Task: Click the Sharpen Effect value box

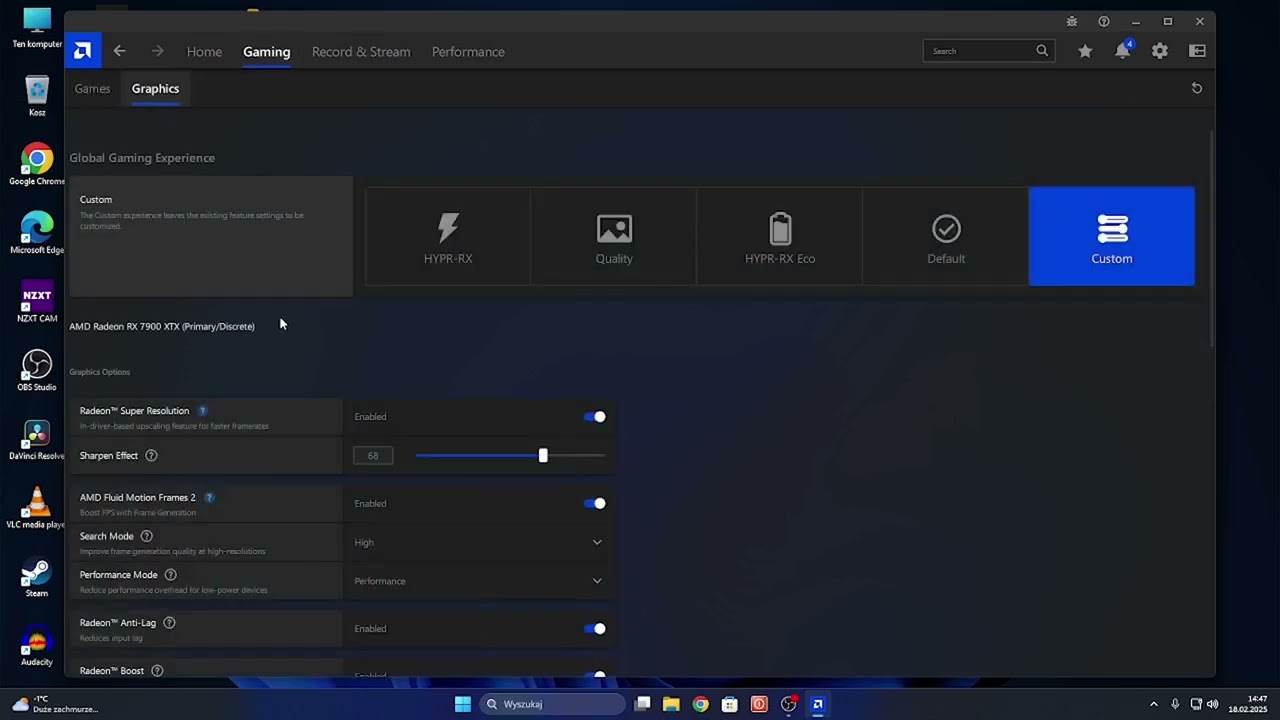Action: (373, 456)
